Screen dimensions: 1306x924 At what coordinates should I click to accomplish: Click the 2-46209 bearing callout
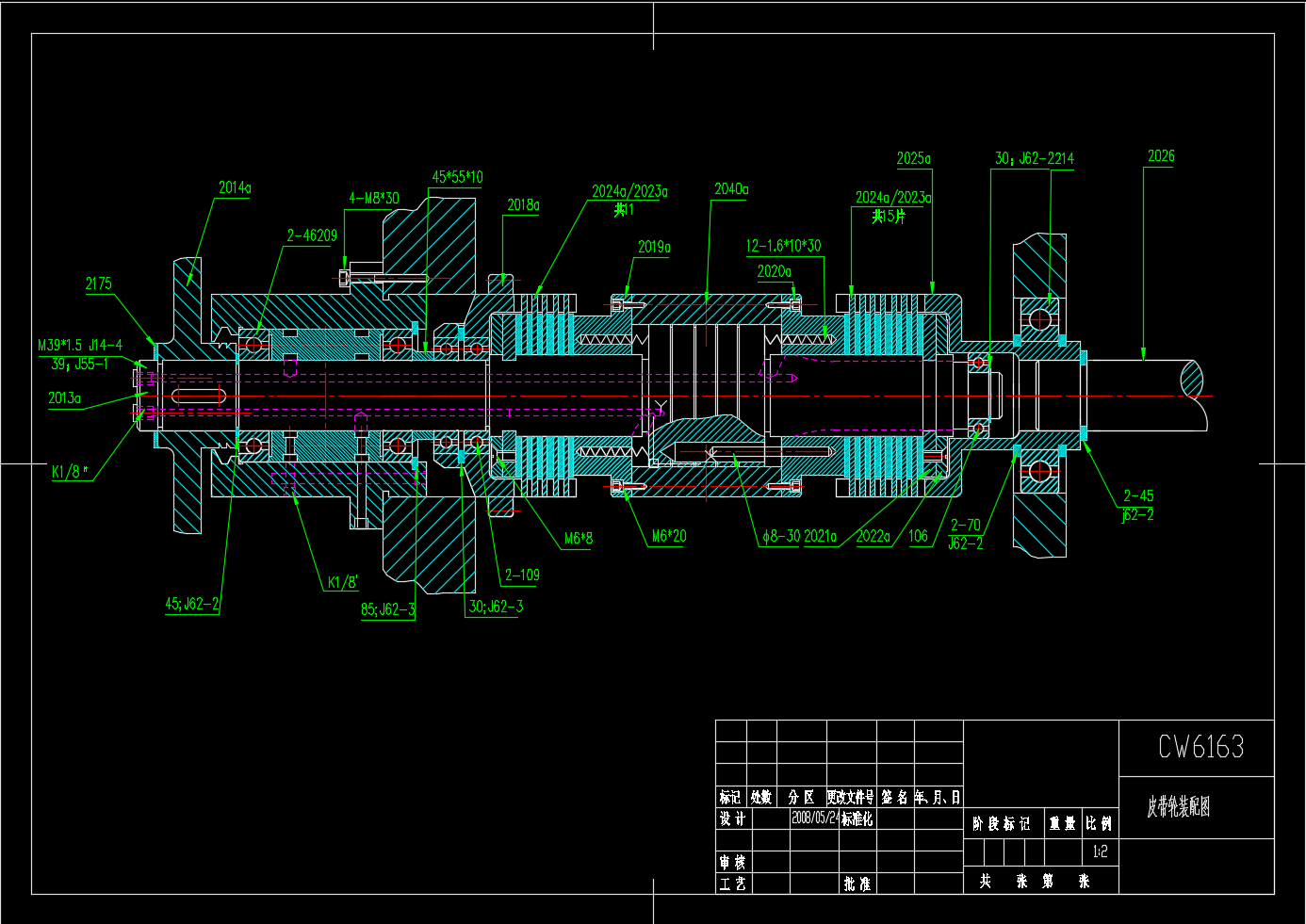(312, 235)
